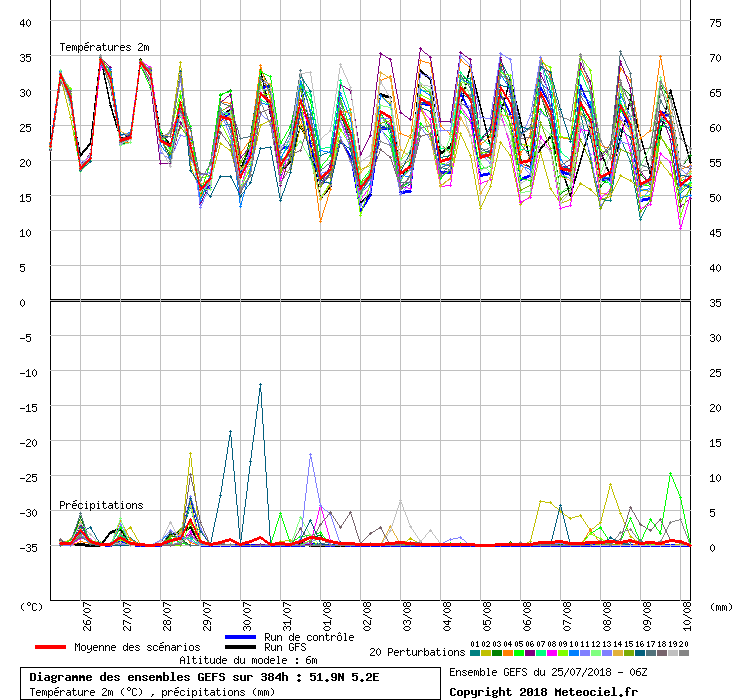Click the 40 value on the temperature axis
This screenshot has height=700, width=740.
tap(25, 23)
